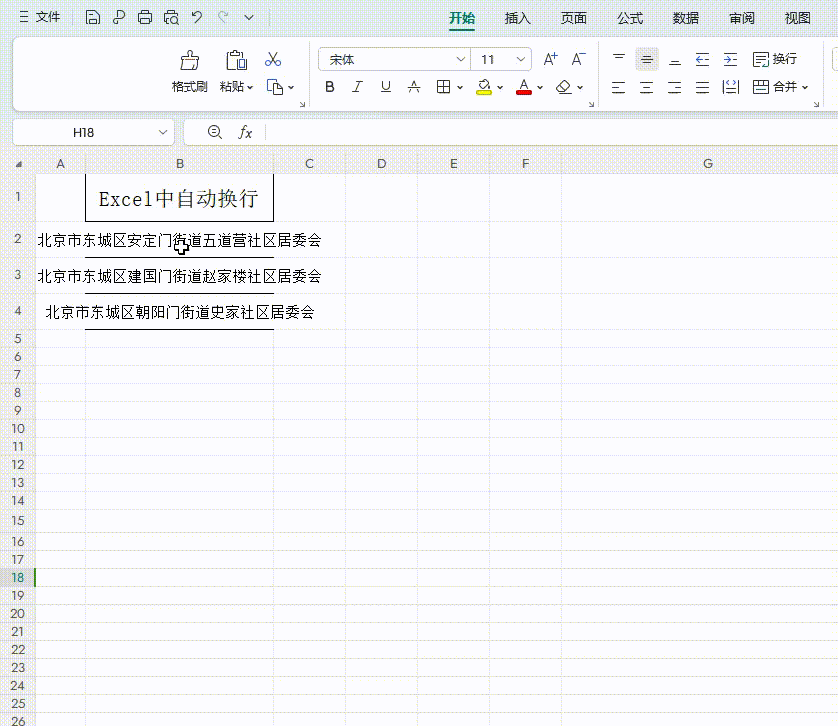Switch to the 页面 tab
The image size is (838, 726).
pos(573,19)
